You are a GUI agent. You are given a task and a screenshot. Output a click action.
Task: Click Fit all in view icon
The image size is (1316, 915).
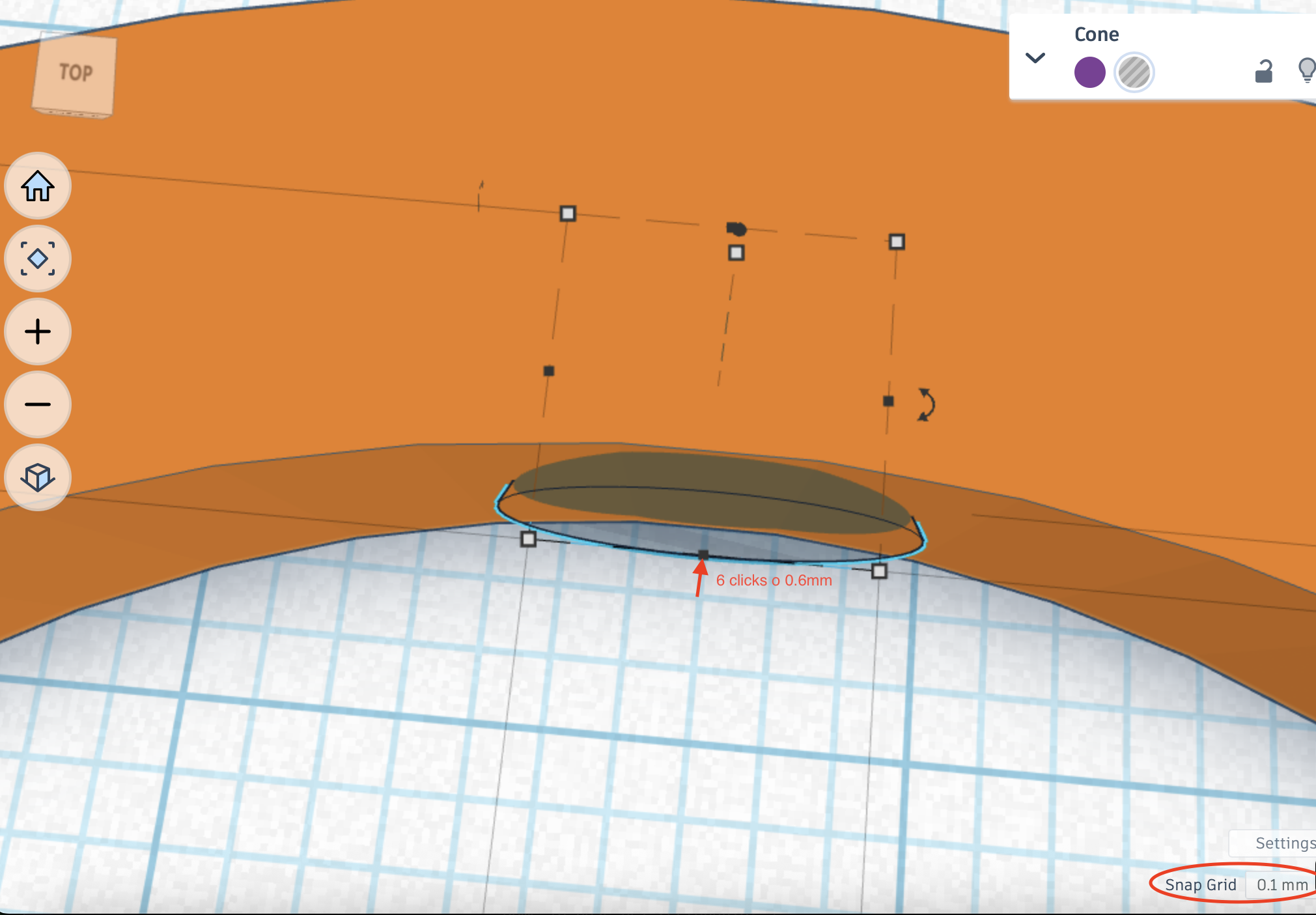click(38, 259)
